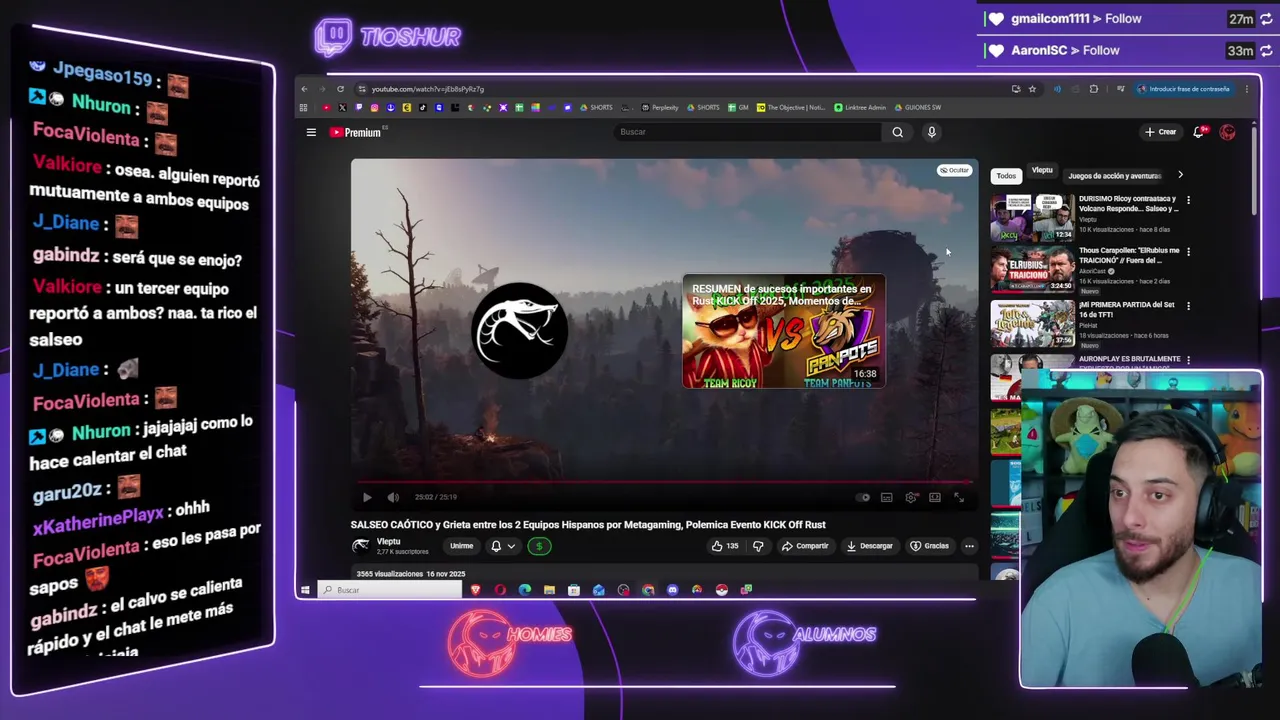Open the DURISIMO Ricoy contraataca thumbnail

pos(1032,217)
